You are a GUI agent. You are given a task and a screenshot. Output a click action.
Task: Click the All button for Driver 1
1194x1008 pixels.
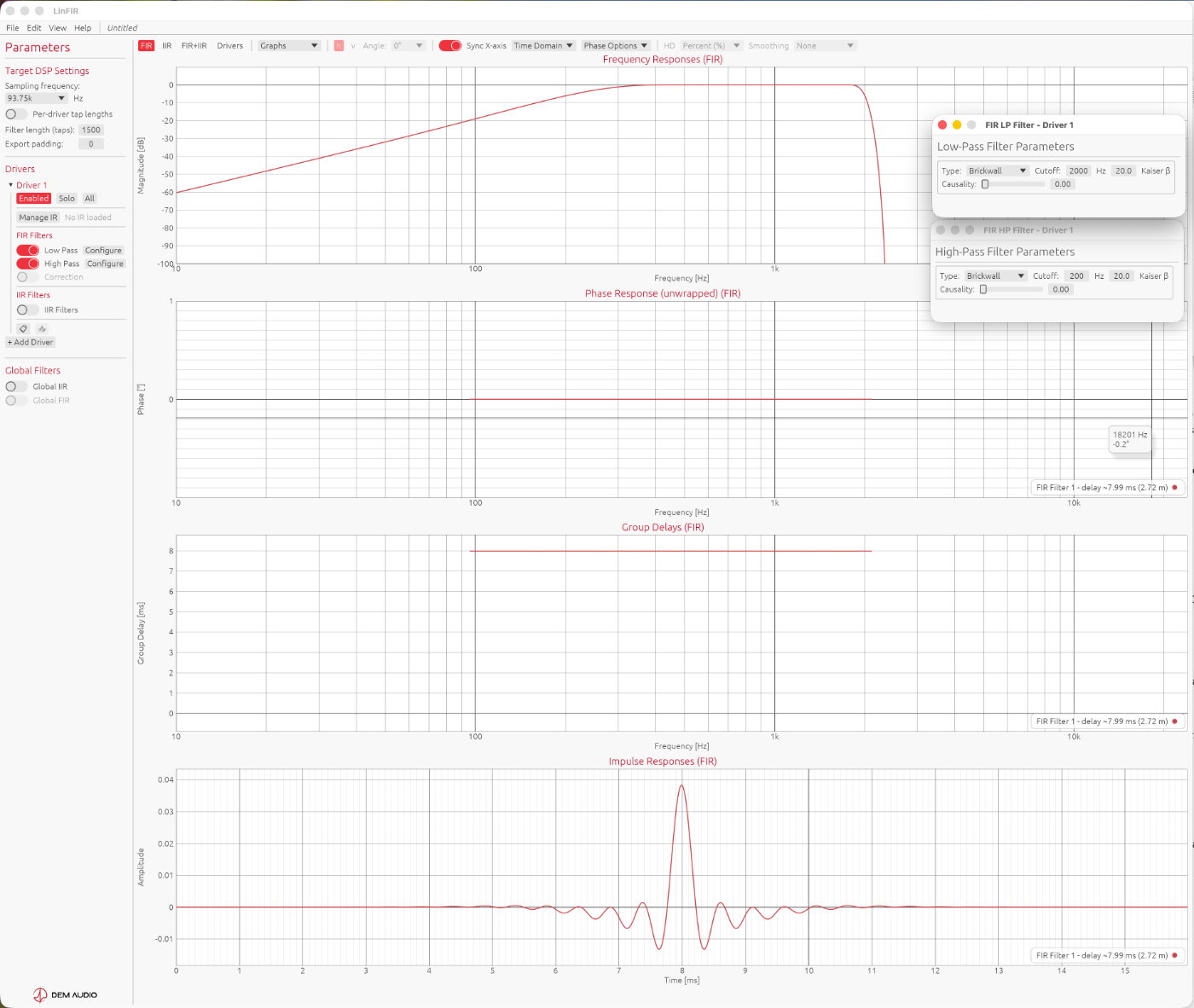click(90, 198)
